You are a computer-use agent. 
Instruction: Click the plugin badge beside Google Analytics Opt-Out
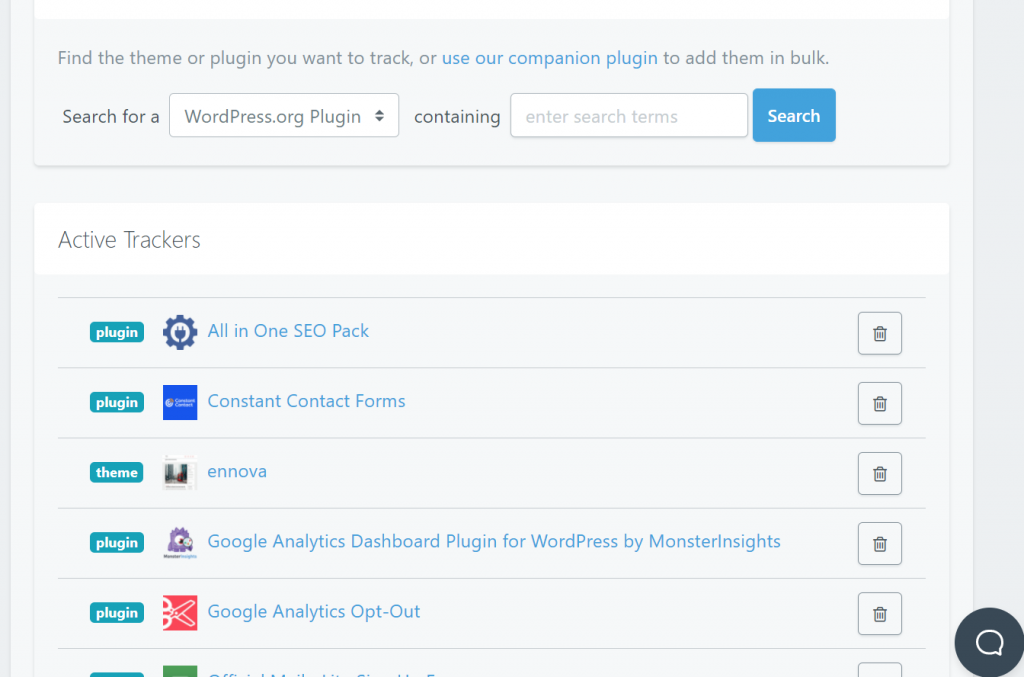[117, 613]
